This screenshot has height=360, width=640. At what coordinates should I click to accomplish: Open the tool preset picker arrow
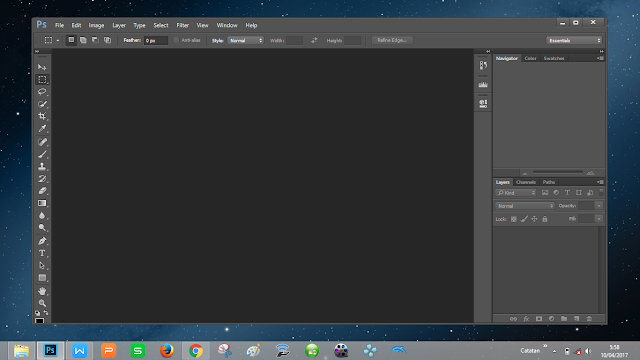[58, 40]
